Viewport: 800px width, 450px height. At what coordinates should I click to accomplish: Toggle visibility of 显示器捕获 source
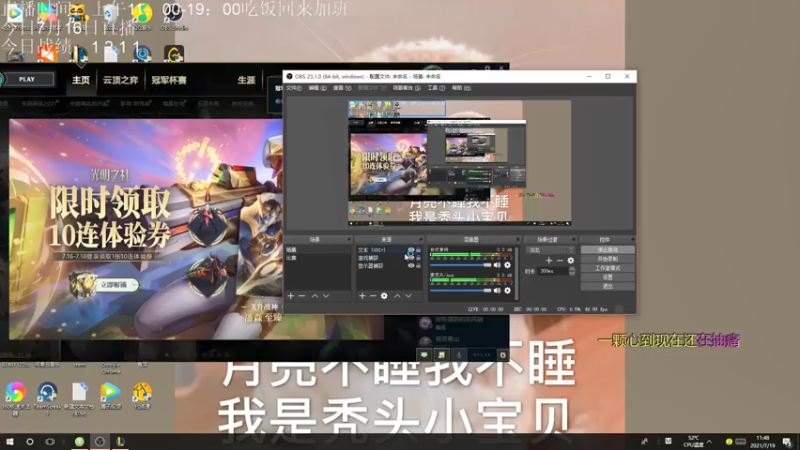pos(411,266)
